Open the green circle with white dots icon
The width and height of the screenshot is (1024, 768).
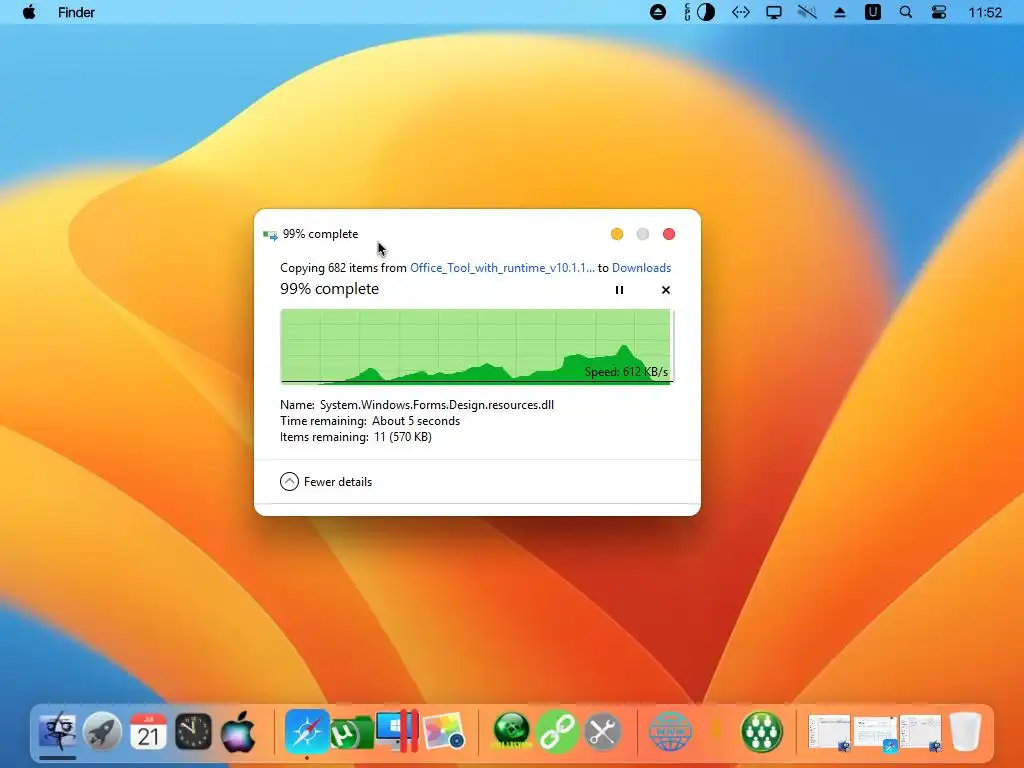(762, 731)
